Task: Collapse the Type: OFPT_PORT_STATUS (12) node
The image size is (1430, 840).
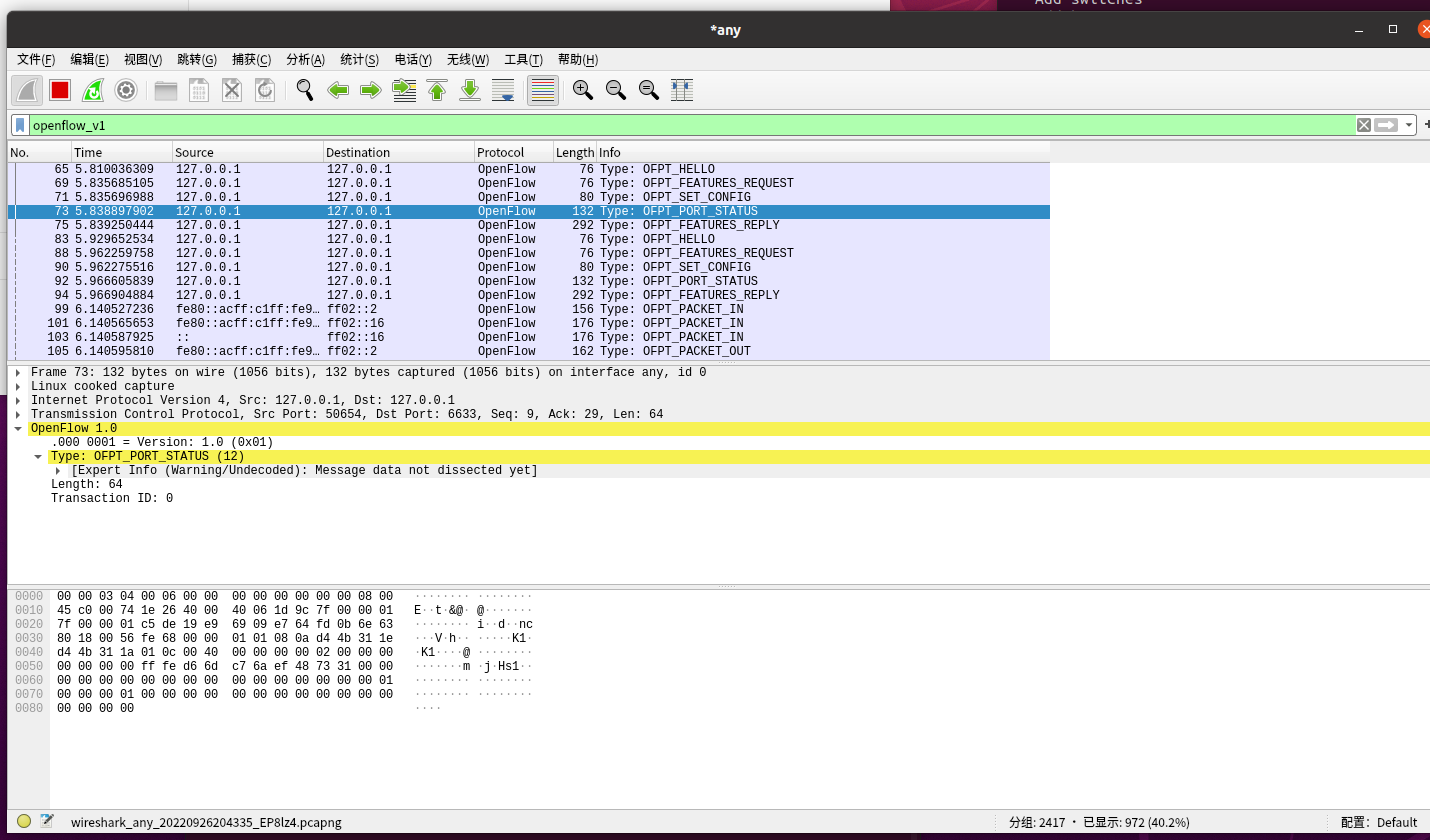Action: click(x=39, y=456)
